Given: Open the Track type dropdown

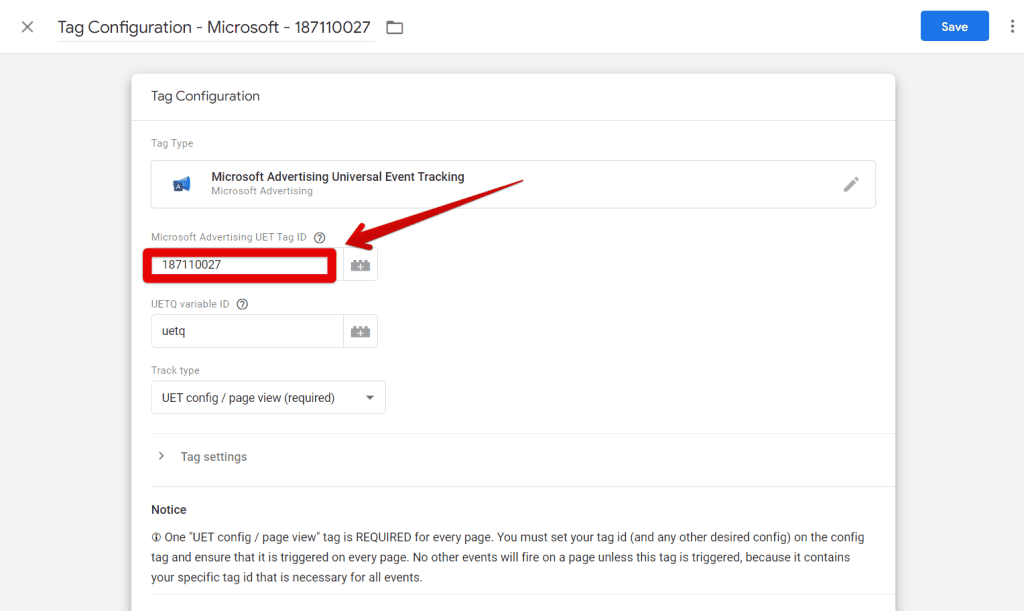Looking at the screenshot, I should click(268, 397).
